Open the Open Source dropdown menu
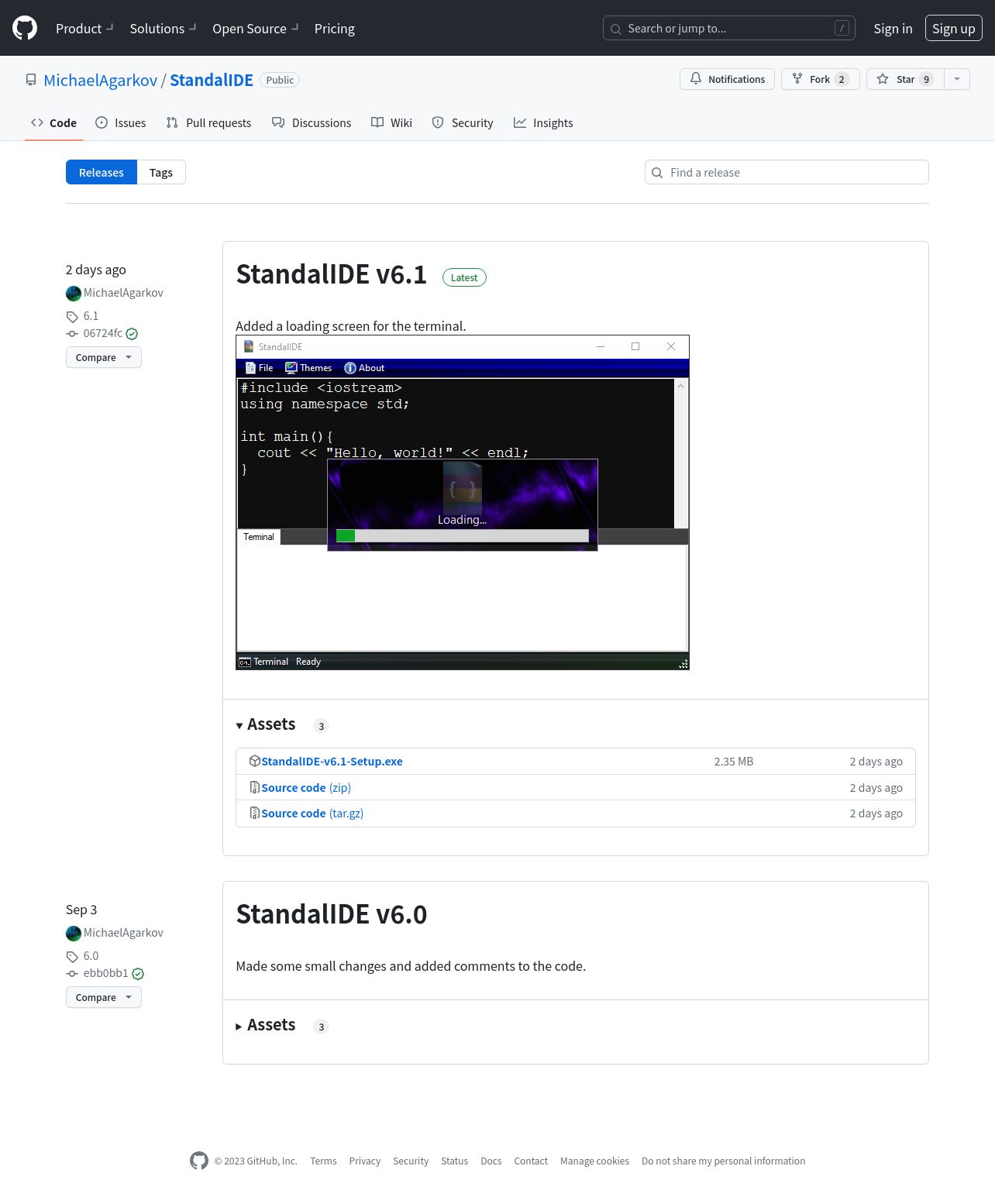Image resolution: width=995 pixels, height=1204 pixels. coord(256,28)
